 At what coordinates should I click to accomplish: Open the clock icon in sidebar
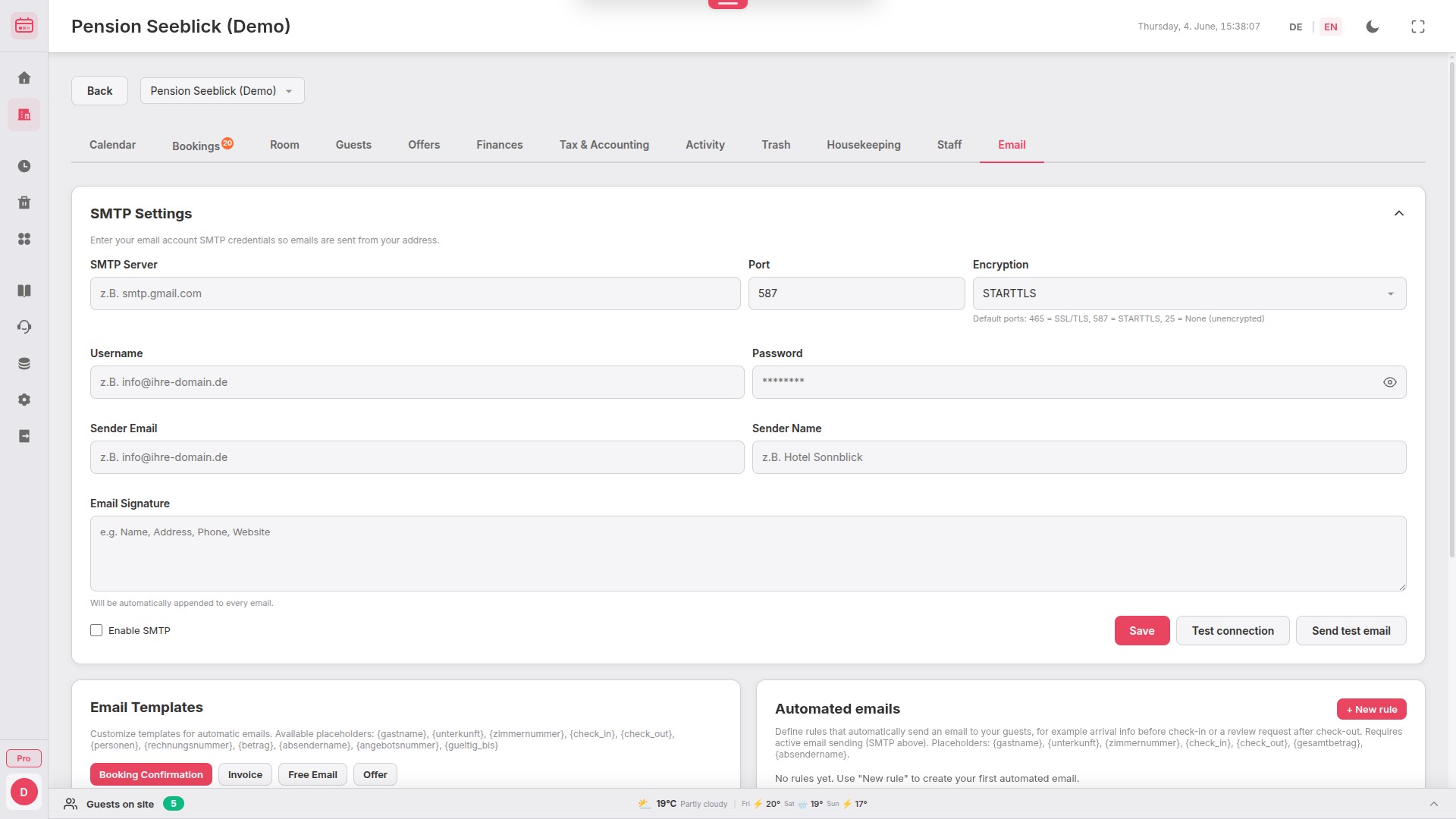click(x=24, y=166)
